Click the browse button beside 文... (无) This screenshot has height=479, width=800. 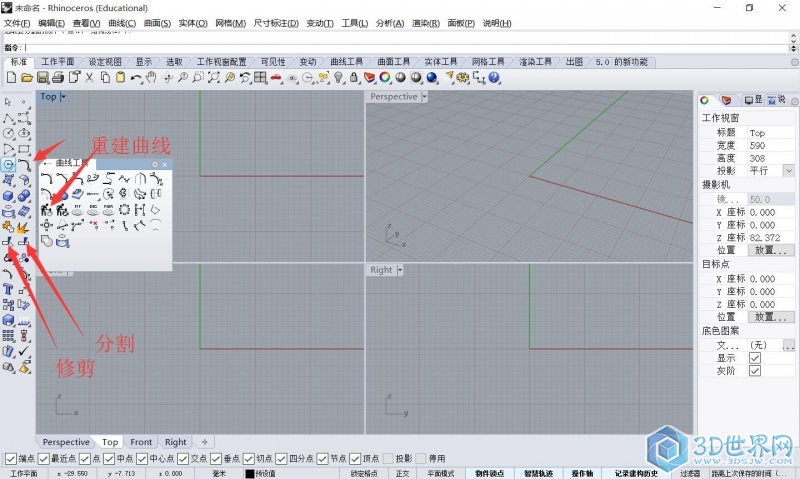click(x=789, y=345)
